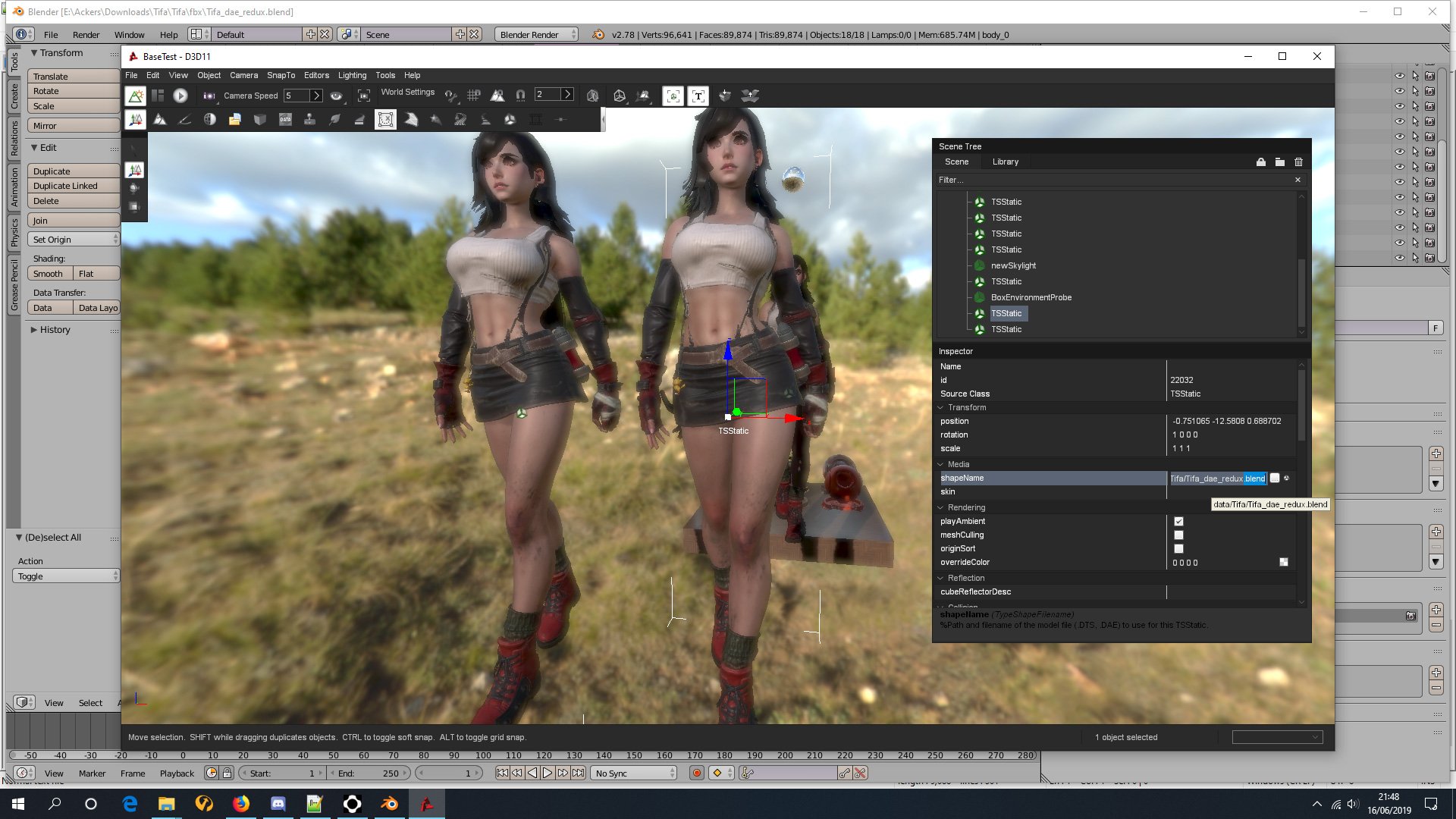Click the magnet soft snap icon
This screenshot has width=1456, height=819.
[520, 96]
